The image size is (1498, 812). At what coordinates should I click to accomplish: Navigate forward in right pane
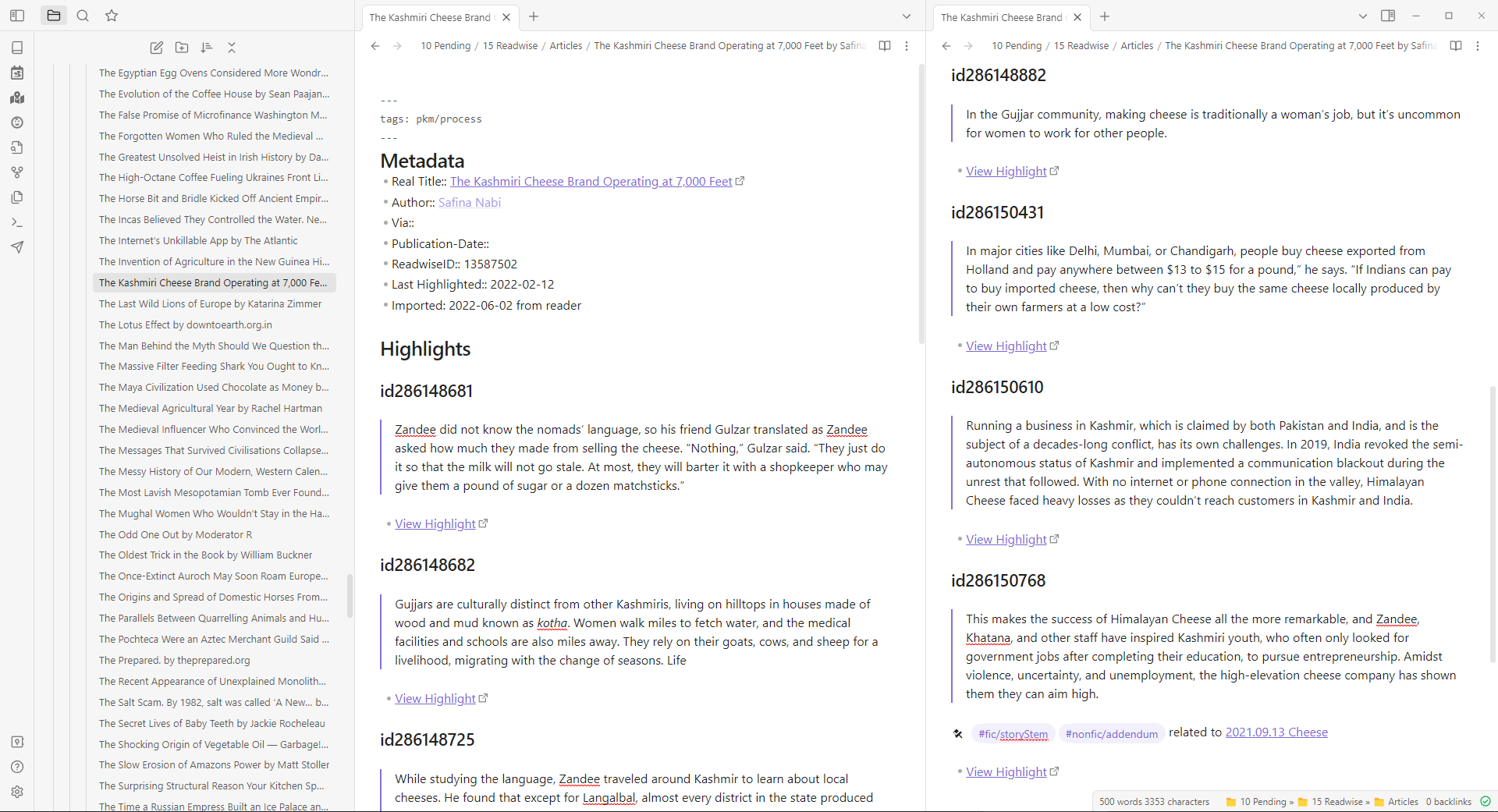[968, 46]
